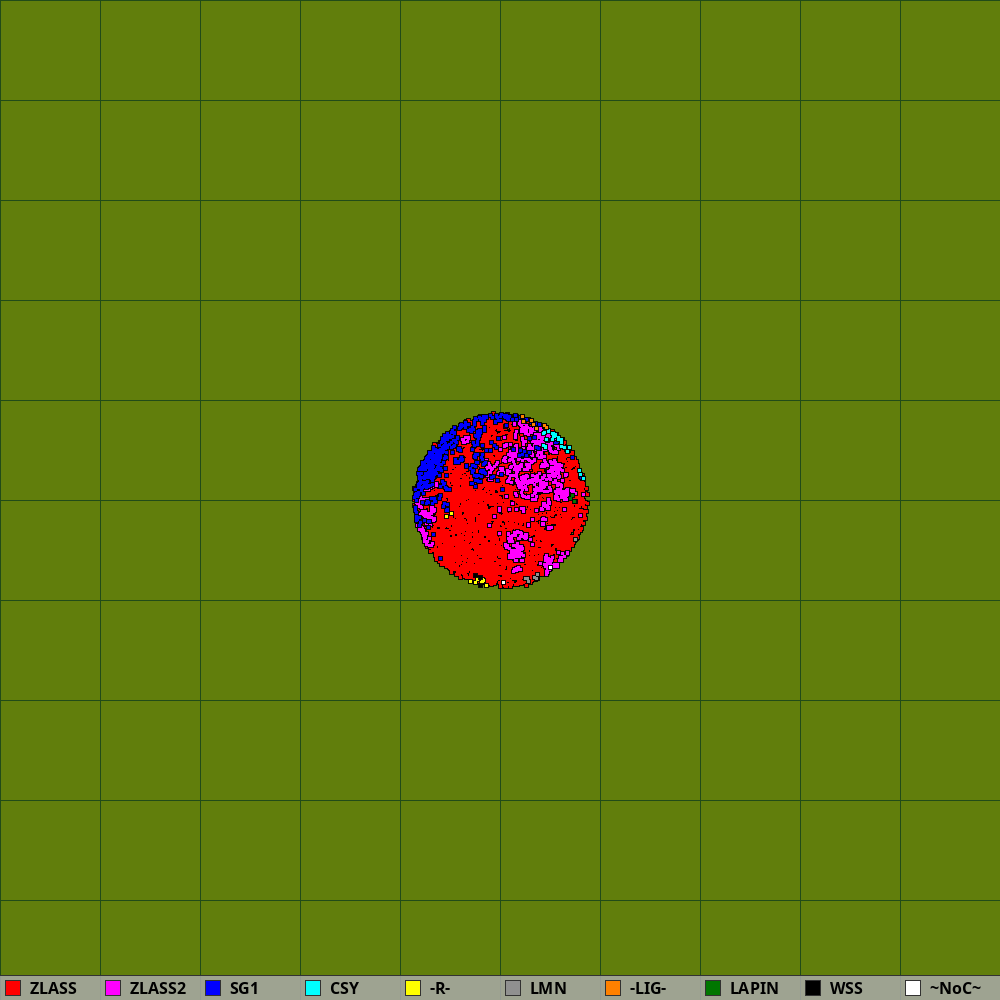Select the -R- legend label

440,989
